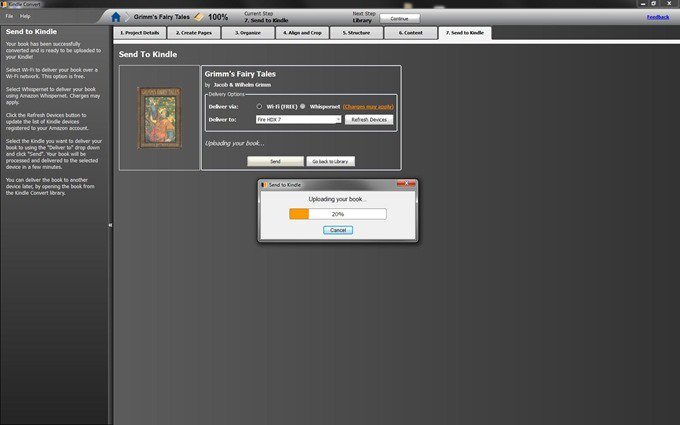Viewport: 680px width, 425px height.
Task: Click the Grimm's Fairy Tales breadcrumb title
Action: pyautogui.click(x=162, y=17)
